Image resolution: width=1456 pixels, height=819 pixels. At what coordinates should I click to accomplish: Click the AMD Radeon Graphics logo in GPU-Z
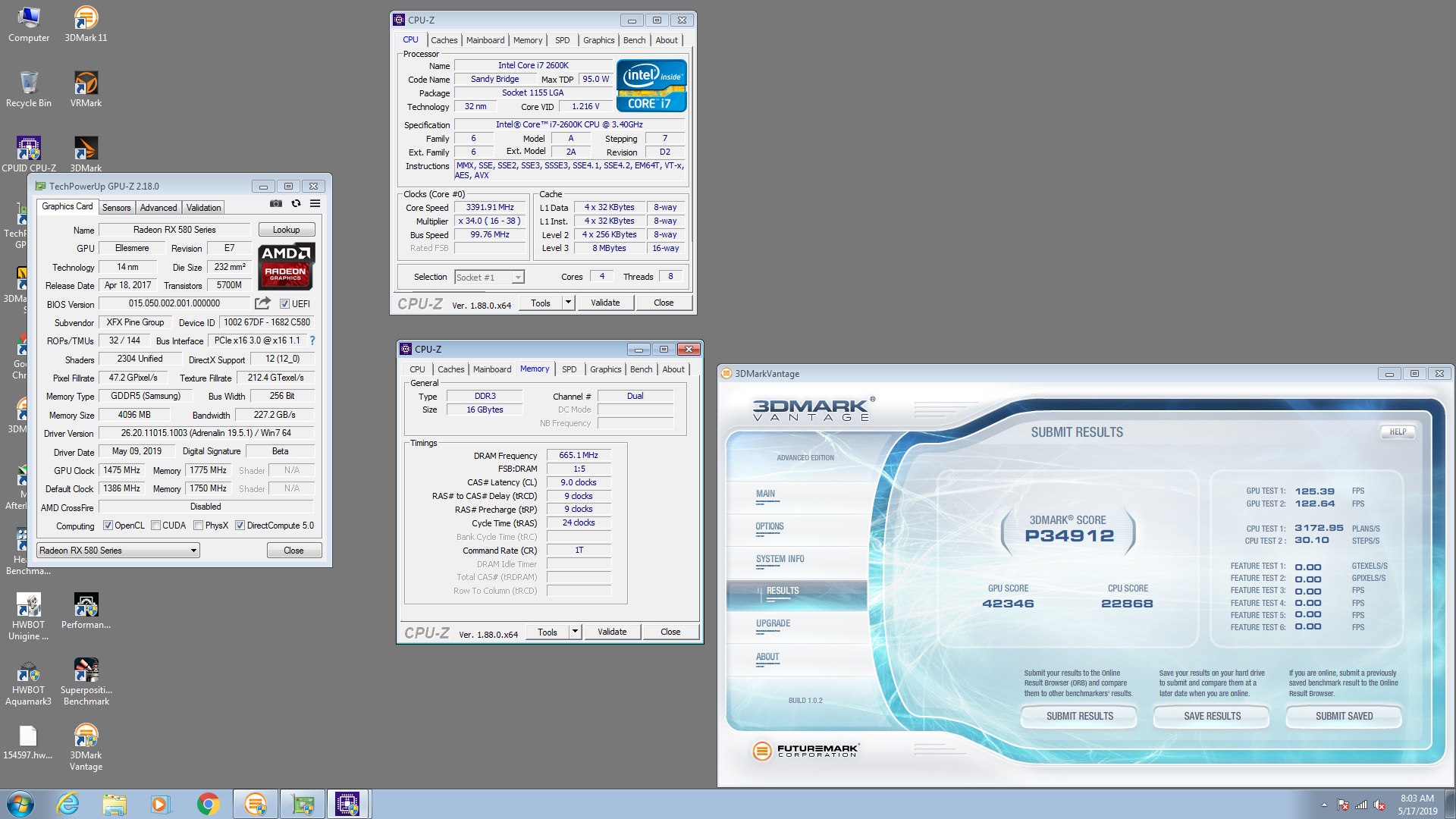tap(286, 266)
